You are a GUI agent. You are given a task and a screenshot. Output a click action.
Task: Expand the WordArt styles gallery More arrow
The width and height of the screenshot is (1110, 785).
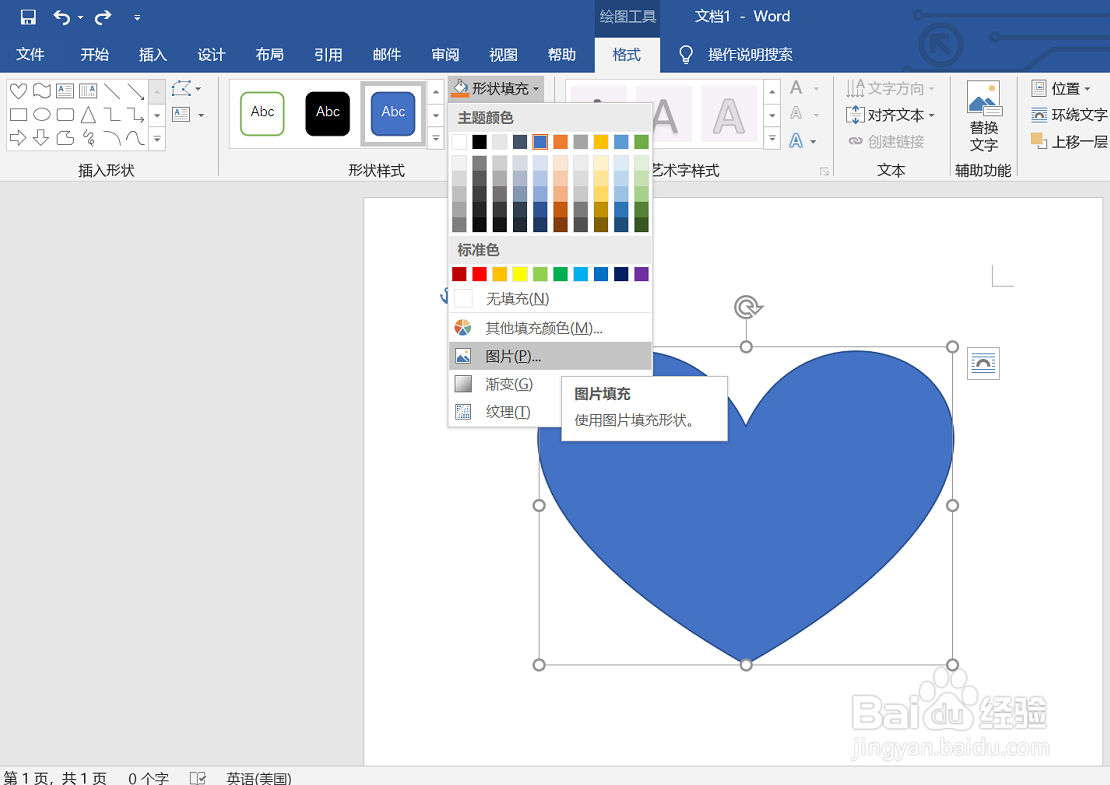click(x=772, y=139)
